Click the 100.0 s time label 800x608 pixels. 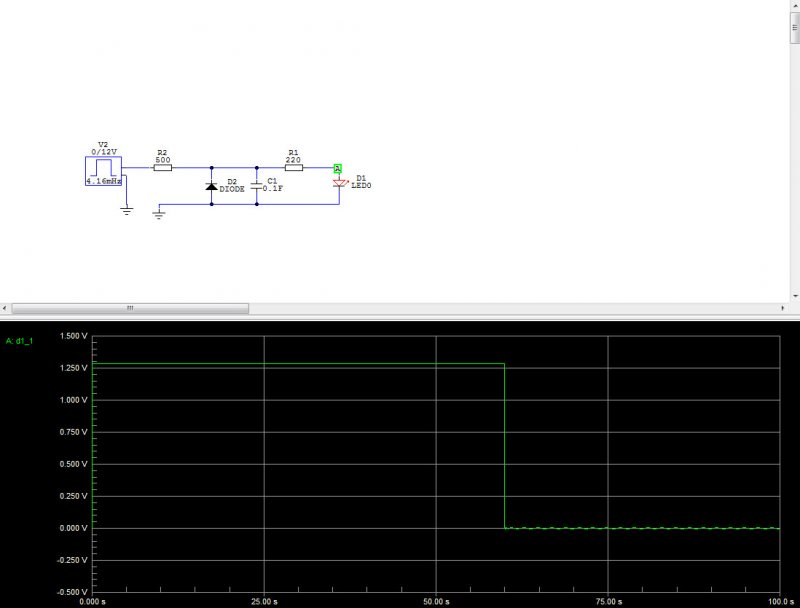(x=781, y=602)
